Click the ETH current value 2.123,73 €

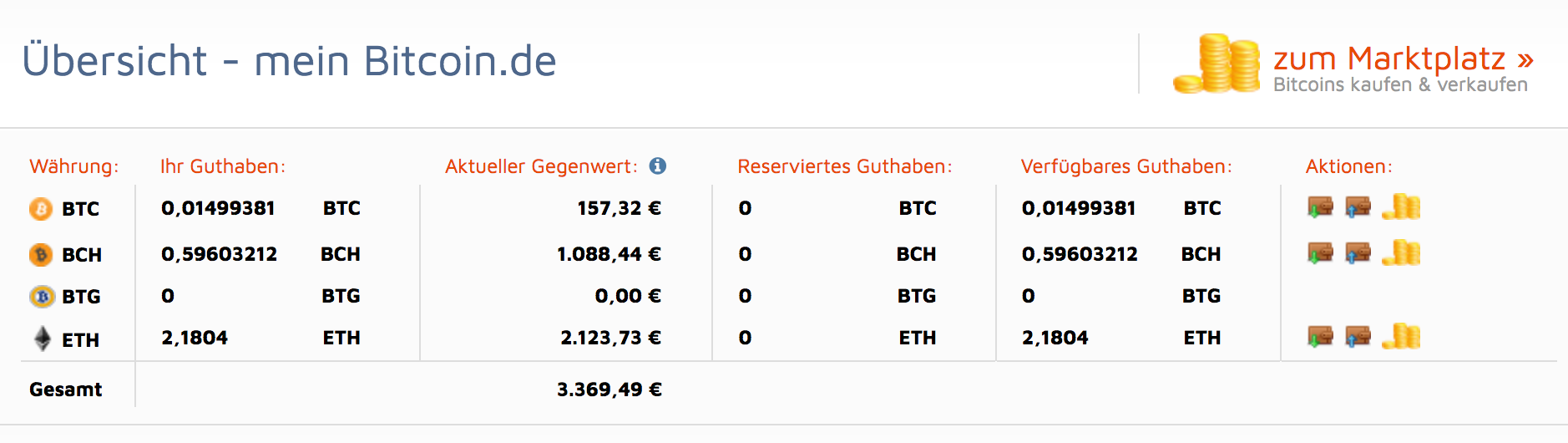610,338
